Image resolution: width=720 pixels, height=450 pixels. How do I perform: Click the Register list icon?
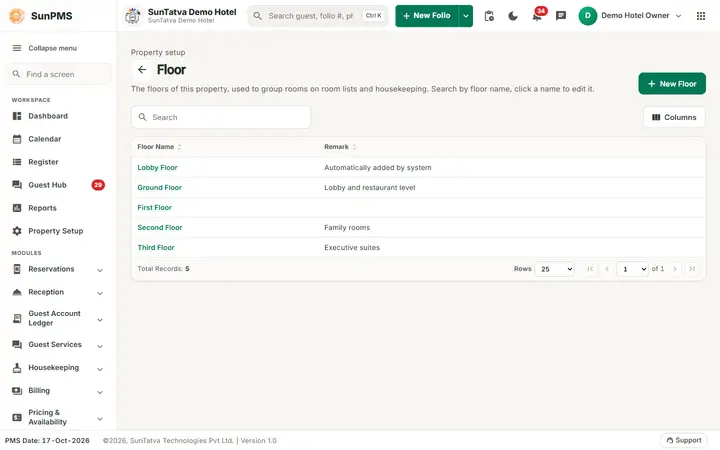tap(17, 162)
